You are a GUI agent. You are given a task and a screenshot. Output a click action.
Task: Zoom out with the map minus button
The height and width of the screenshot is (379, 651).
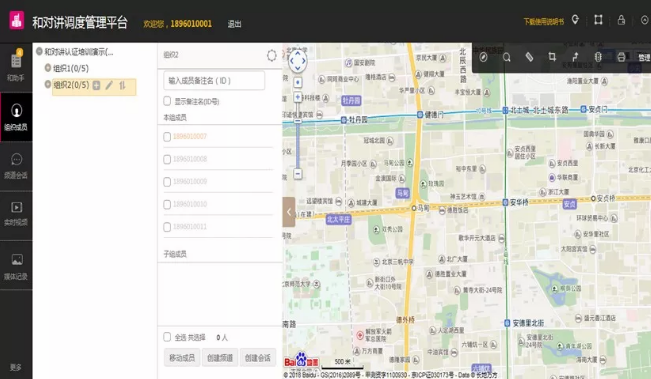[298, 174]
